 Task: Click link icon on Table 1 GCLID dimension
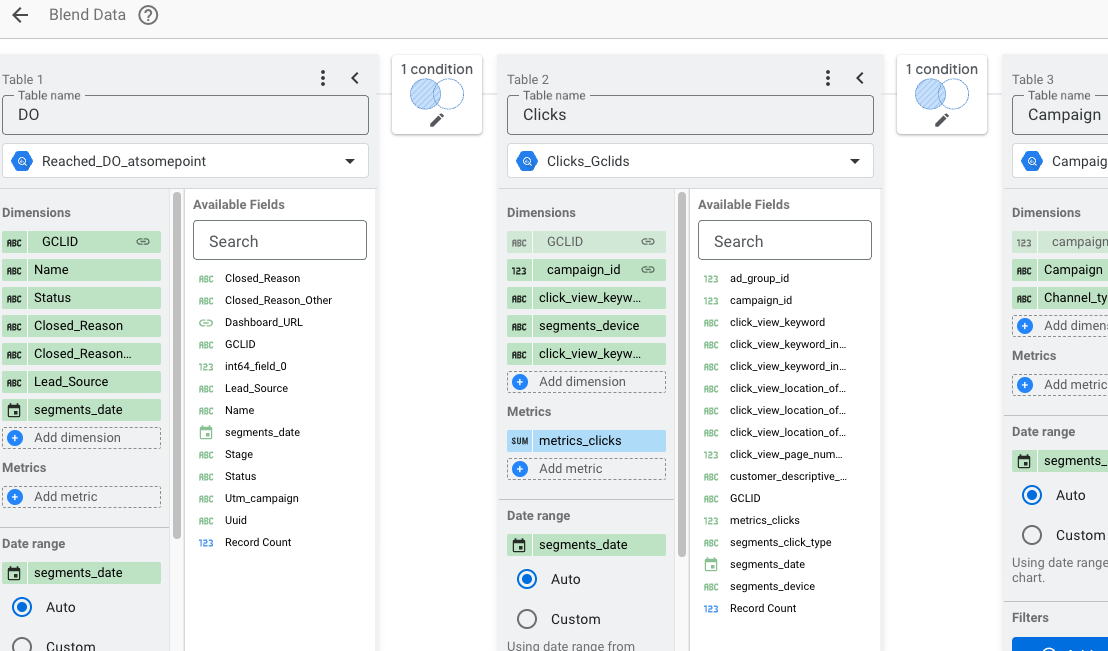[x=143, y=242]
